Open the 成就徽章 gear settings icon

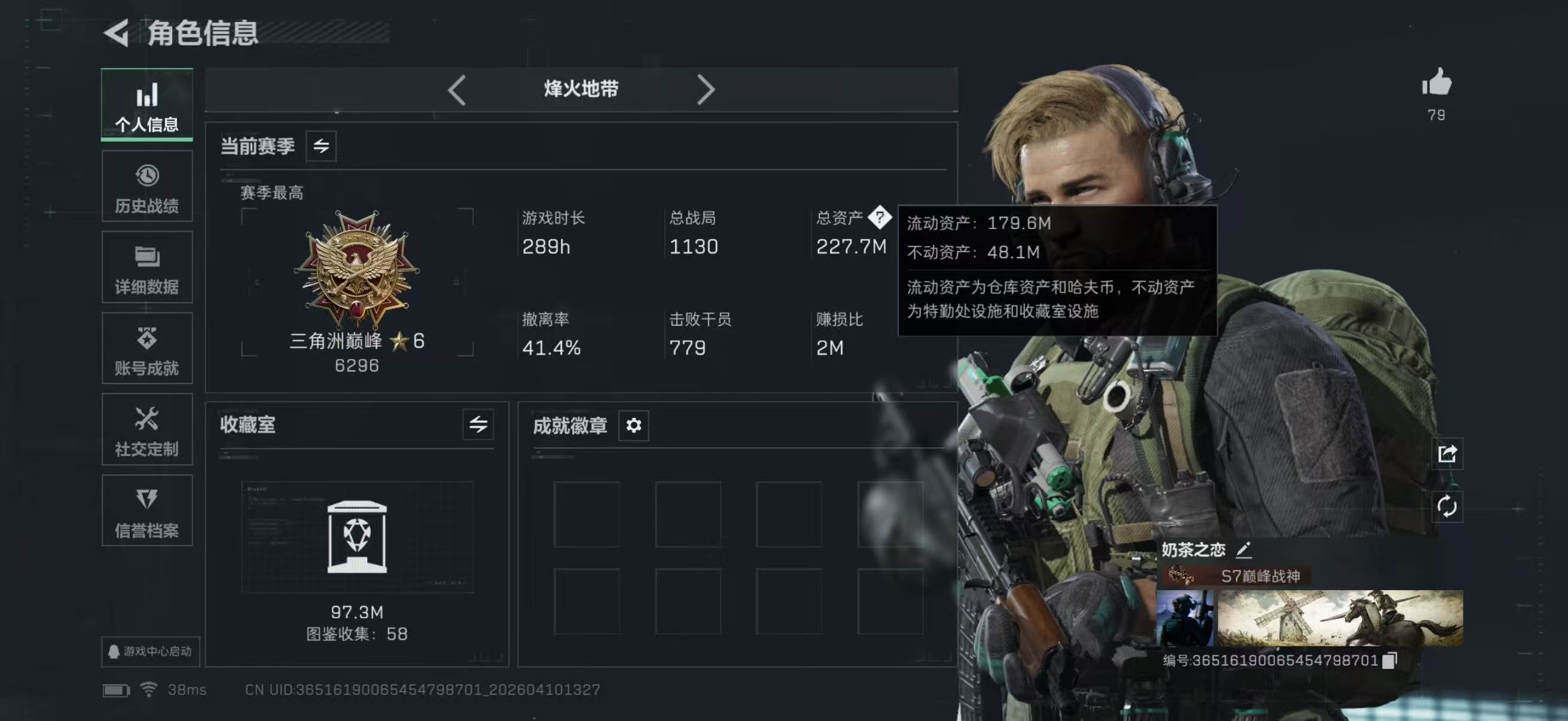pyautogui.click(x=634, y=425)
